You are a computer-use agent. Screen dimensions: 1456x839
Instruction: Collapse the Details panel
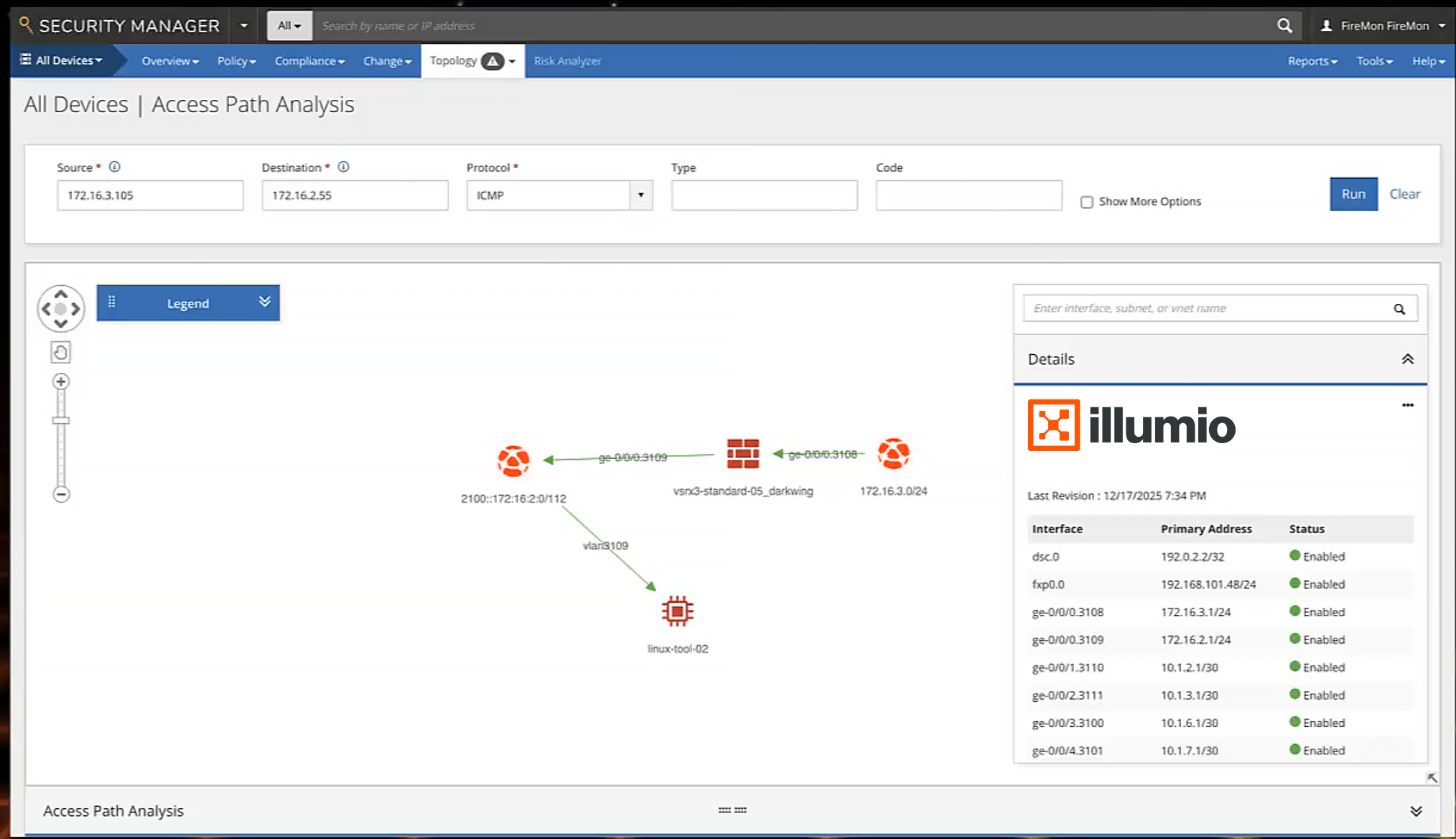(x=1407, y=359)
